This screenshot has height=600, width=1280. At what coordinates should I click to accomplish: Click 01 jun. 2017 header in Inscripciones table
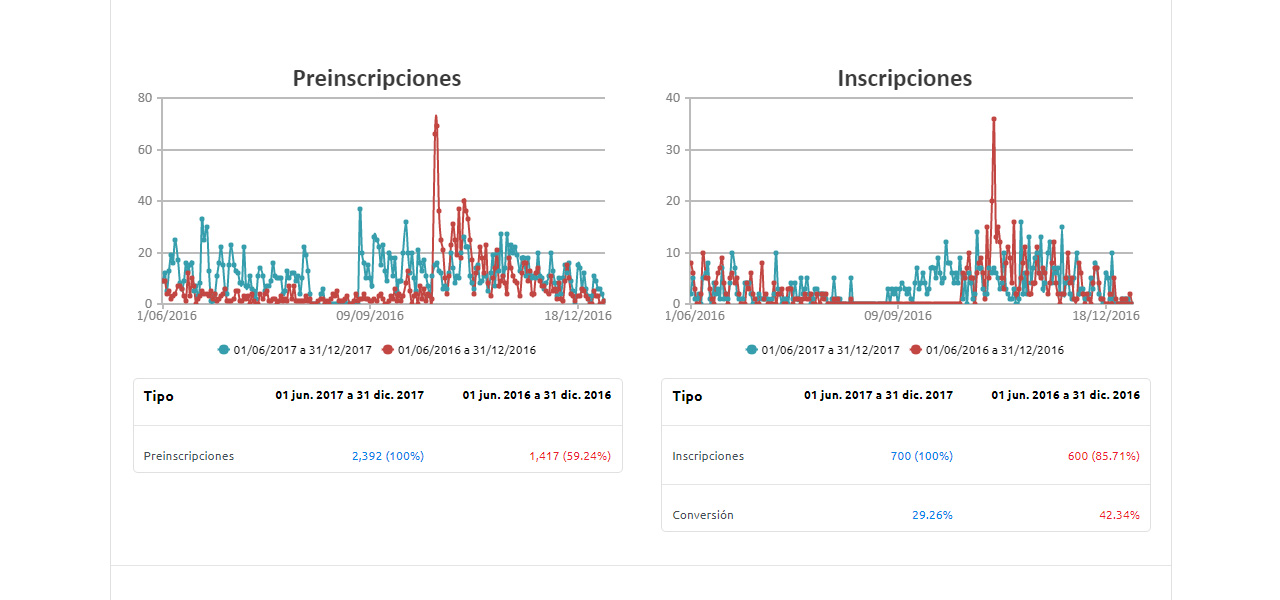[x=879, y=395]
